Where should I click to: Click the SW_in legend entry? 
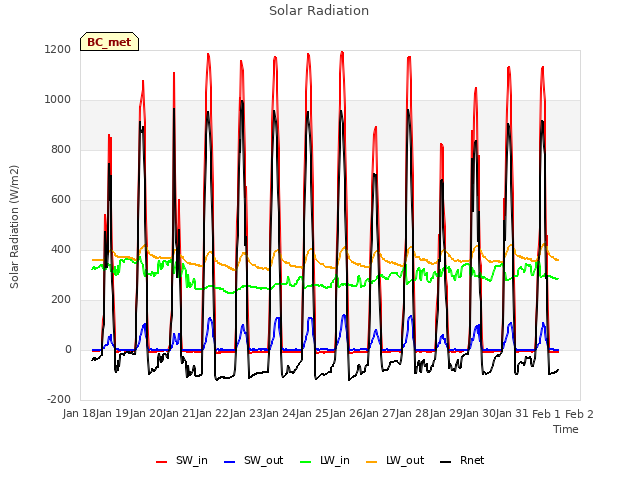[182, 460]
